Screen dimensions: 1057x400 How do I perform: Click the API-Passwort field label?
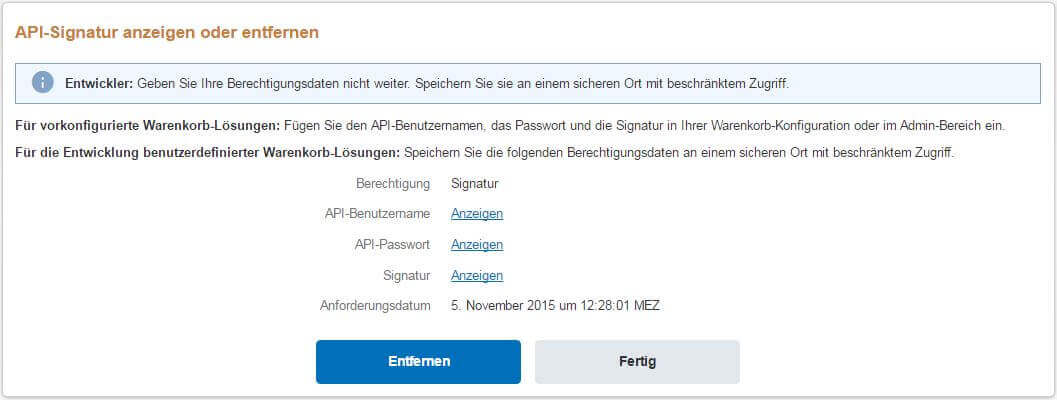coord(392,244)
